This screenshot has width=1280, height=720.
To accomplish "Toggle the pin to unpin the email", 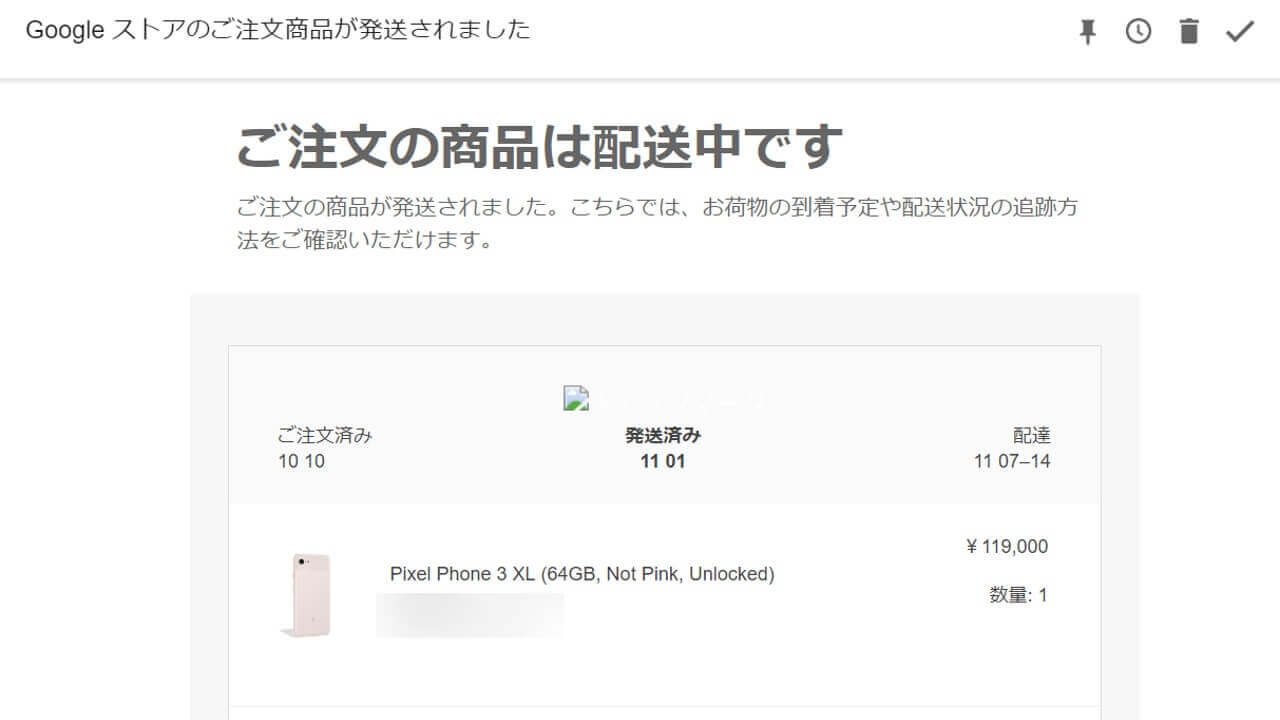I will [1086, 31].
